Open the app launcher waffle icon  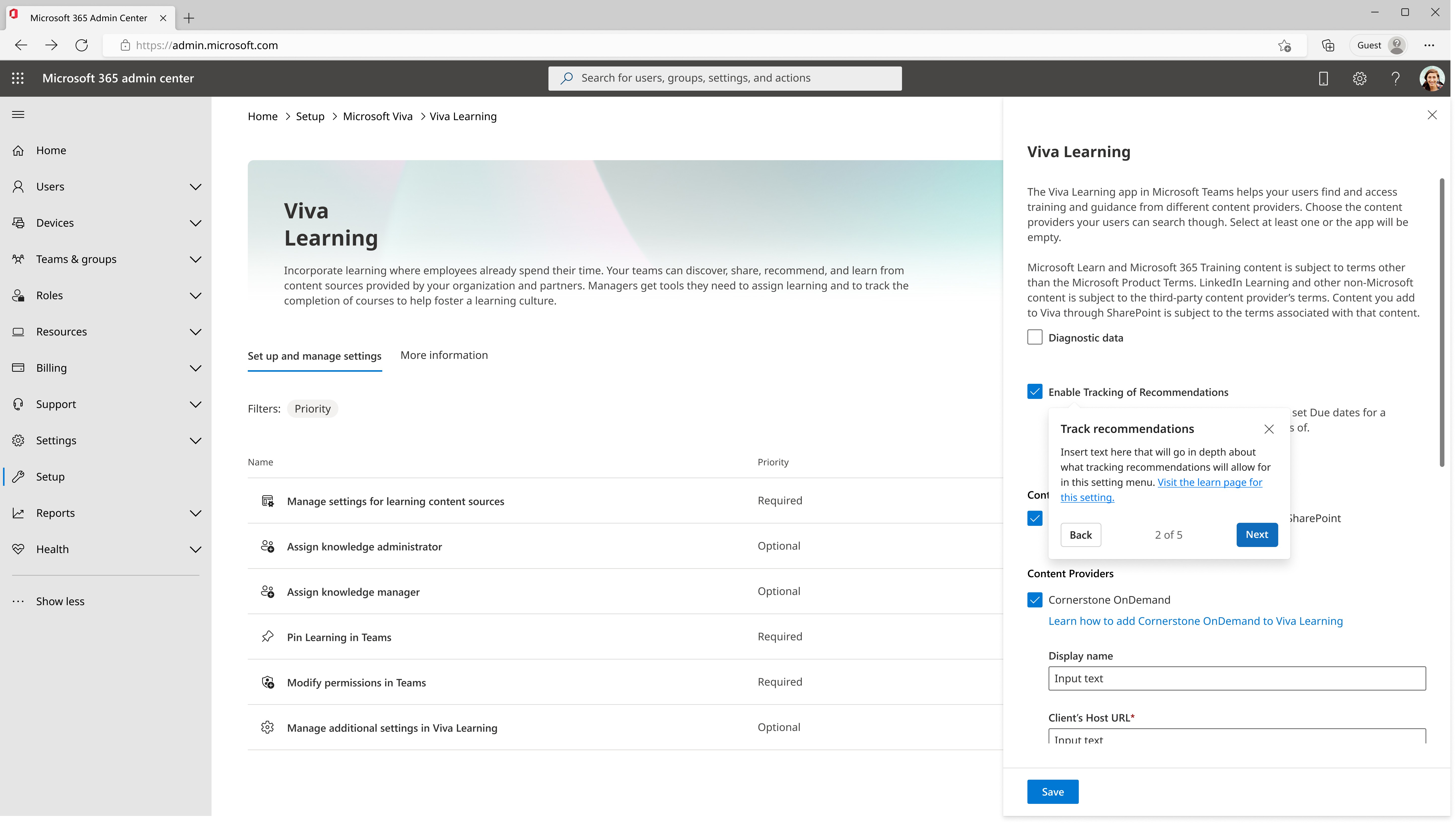pyautogui.click(x=18, y=78)
